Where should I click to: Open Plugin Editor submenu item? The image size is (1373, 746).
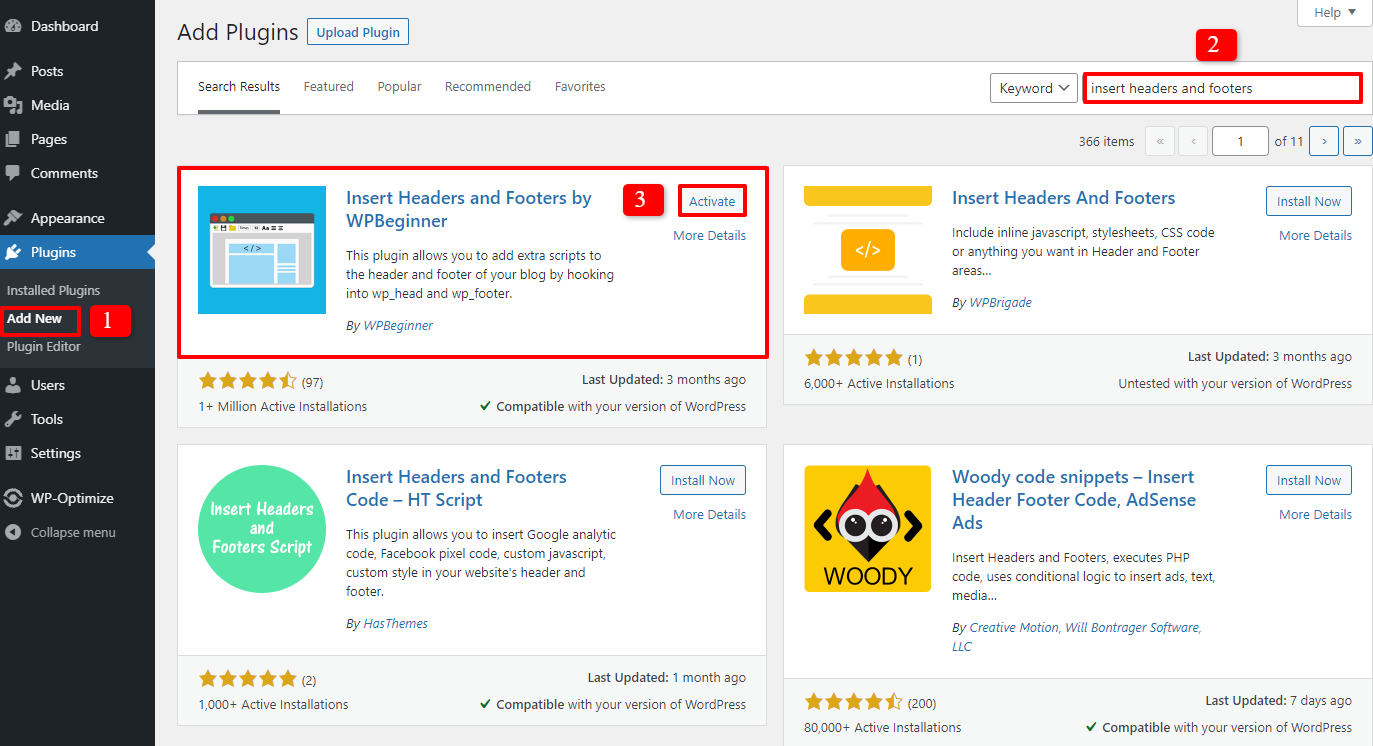(x=44, y=347)
